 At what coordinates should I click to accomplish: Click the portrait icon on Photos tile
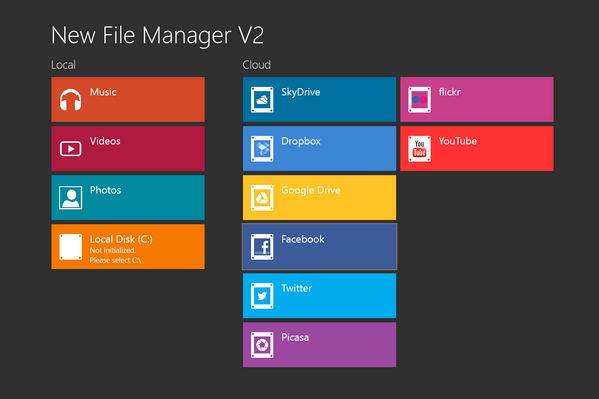(71, 198)
